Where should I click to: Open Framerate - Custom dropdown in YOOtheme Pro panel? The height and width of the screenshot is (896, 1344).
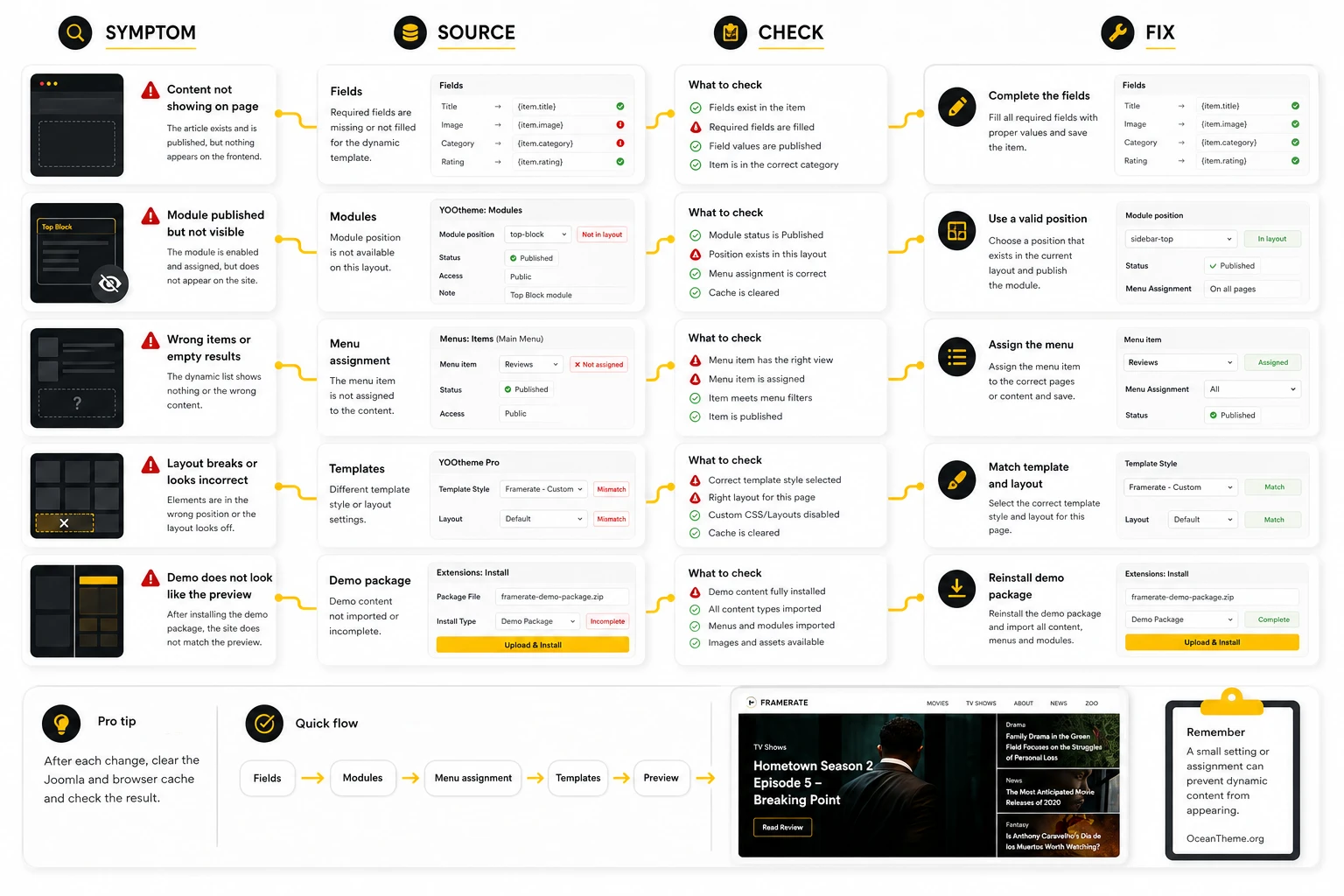click(543, 489)
